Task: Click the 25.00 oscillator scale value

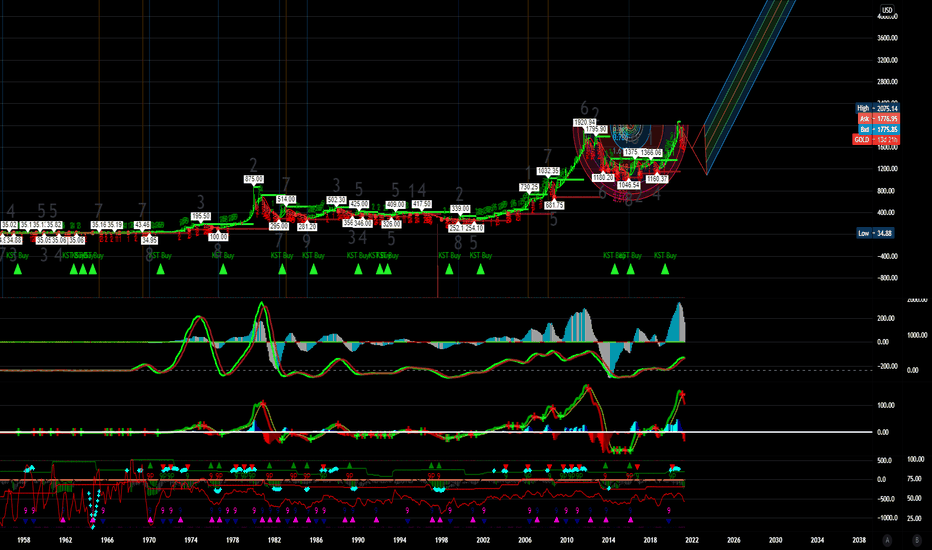Action: [914, 518]
